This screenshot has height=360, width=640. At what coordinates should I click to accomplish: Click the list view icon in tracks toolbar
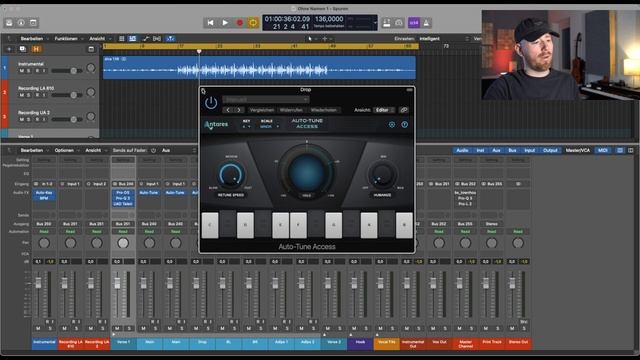pos(122,38)
